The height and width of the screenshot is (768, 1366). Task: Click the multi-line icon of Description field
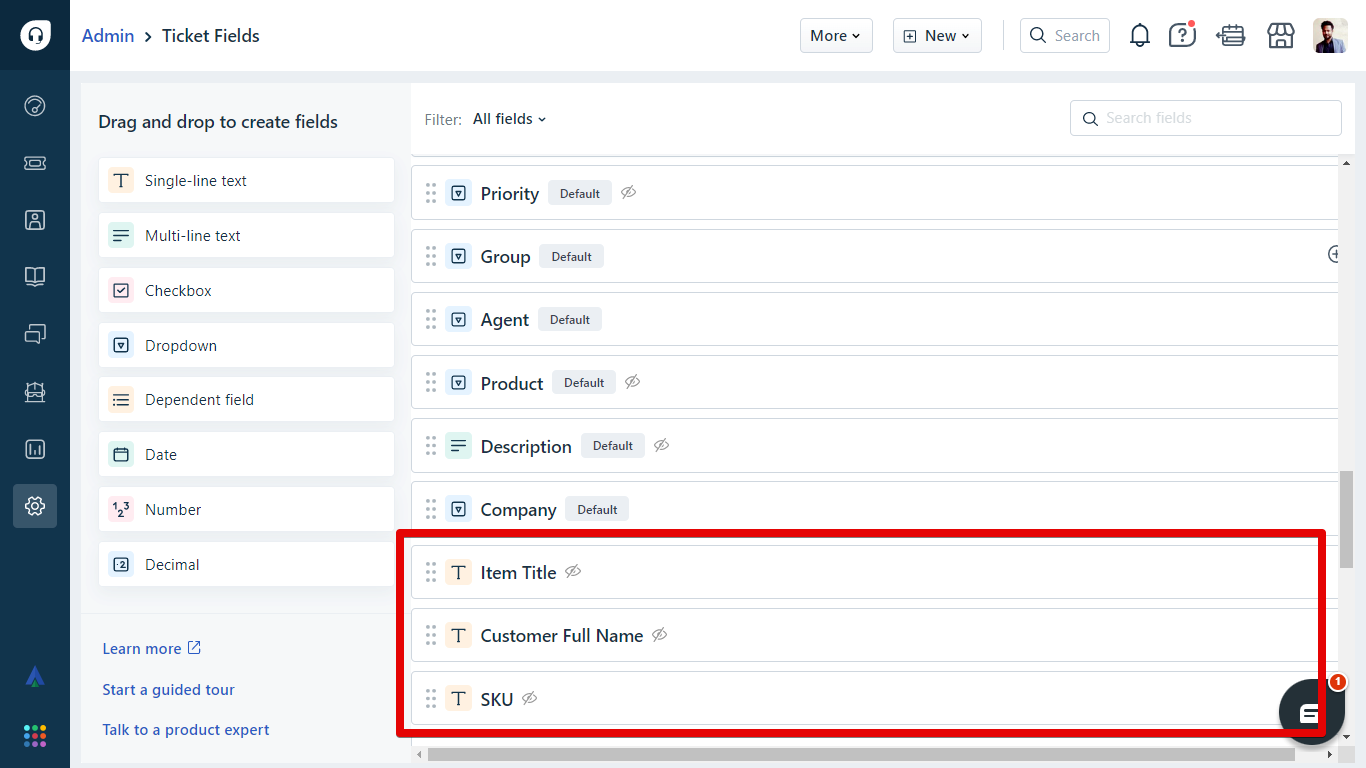click(458, 446)
